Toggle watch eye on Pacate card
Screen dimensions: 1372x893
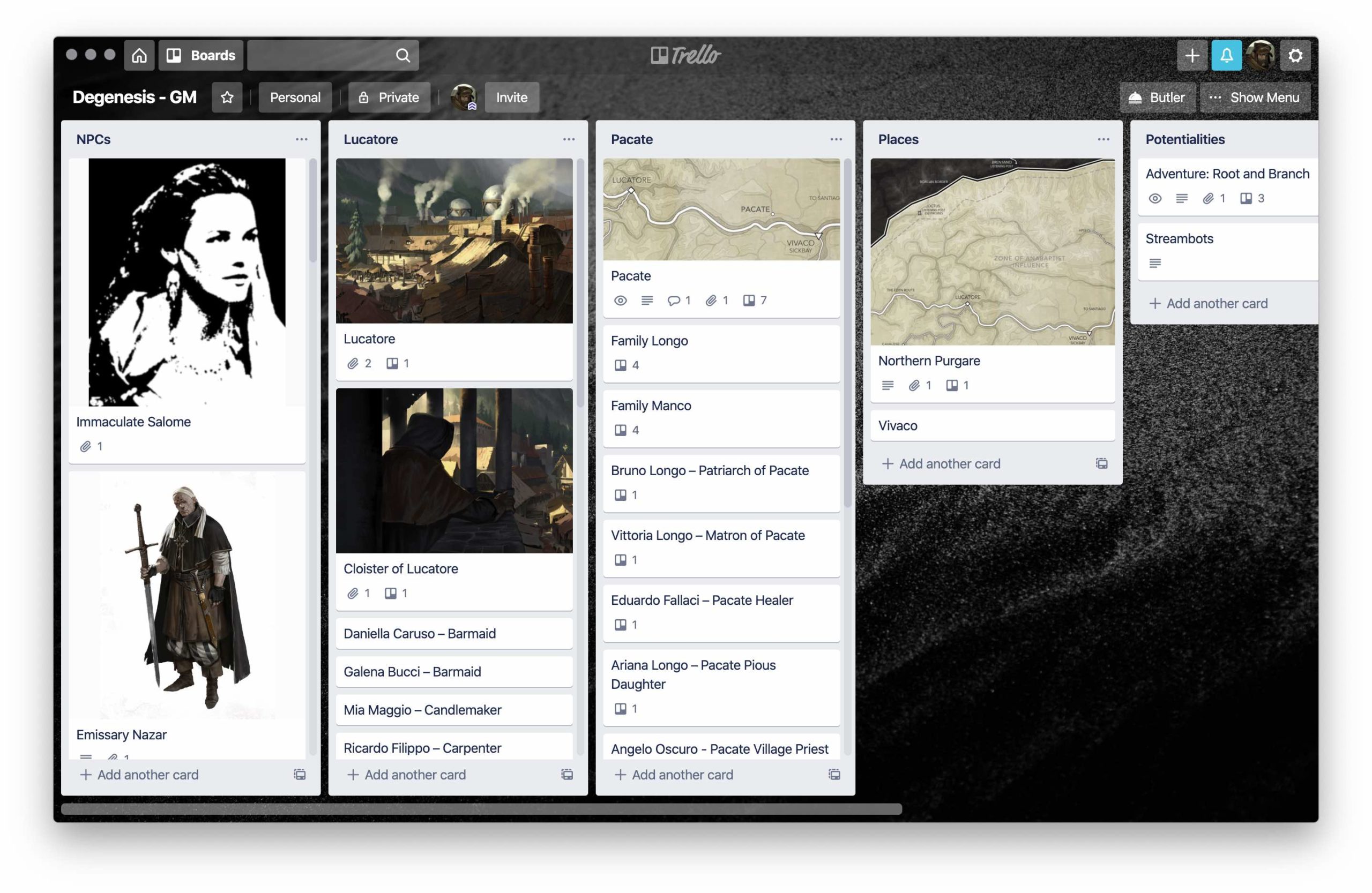pos(620,301)
